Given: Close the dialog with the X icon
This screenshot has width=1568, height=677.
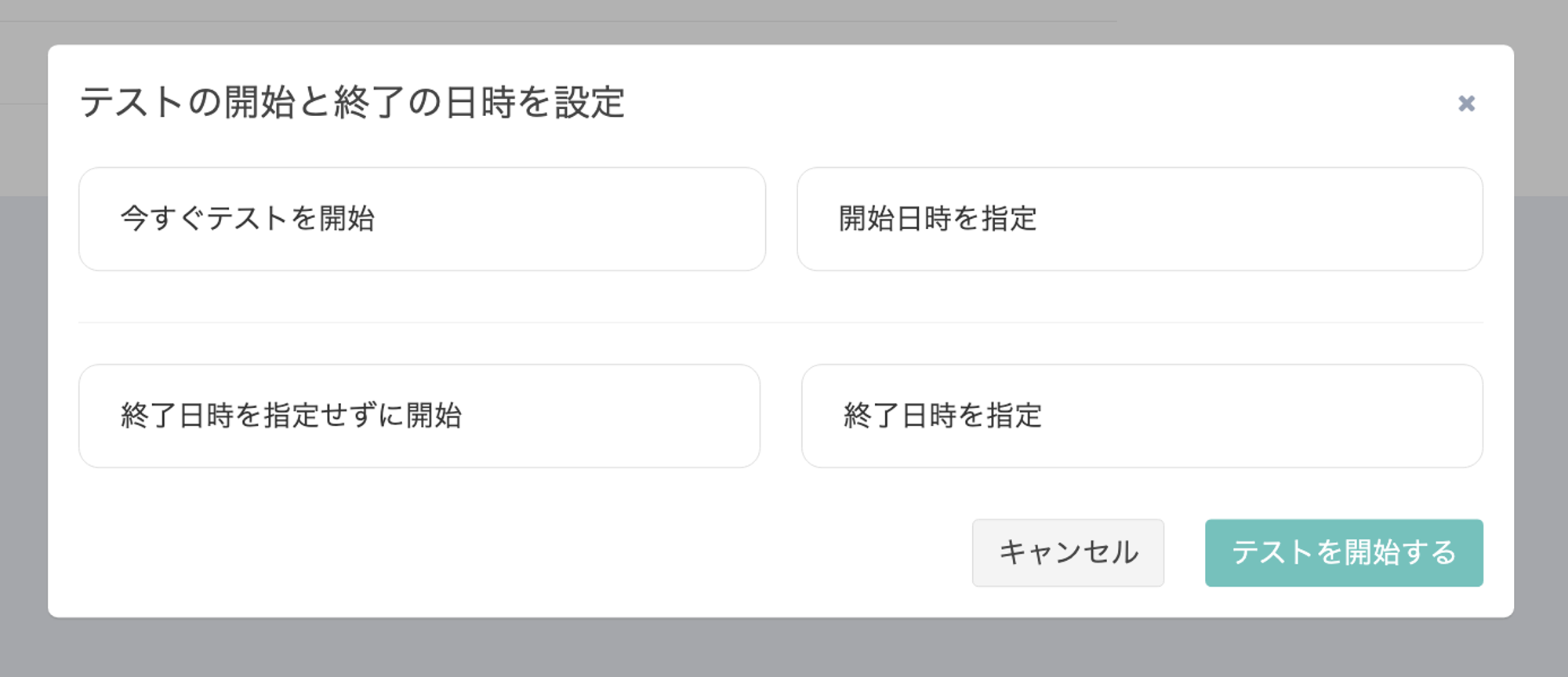Looking at the screenshot, I should click(x=1466, y=104).
